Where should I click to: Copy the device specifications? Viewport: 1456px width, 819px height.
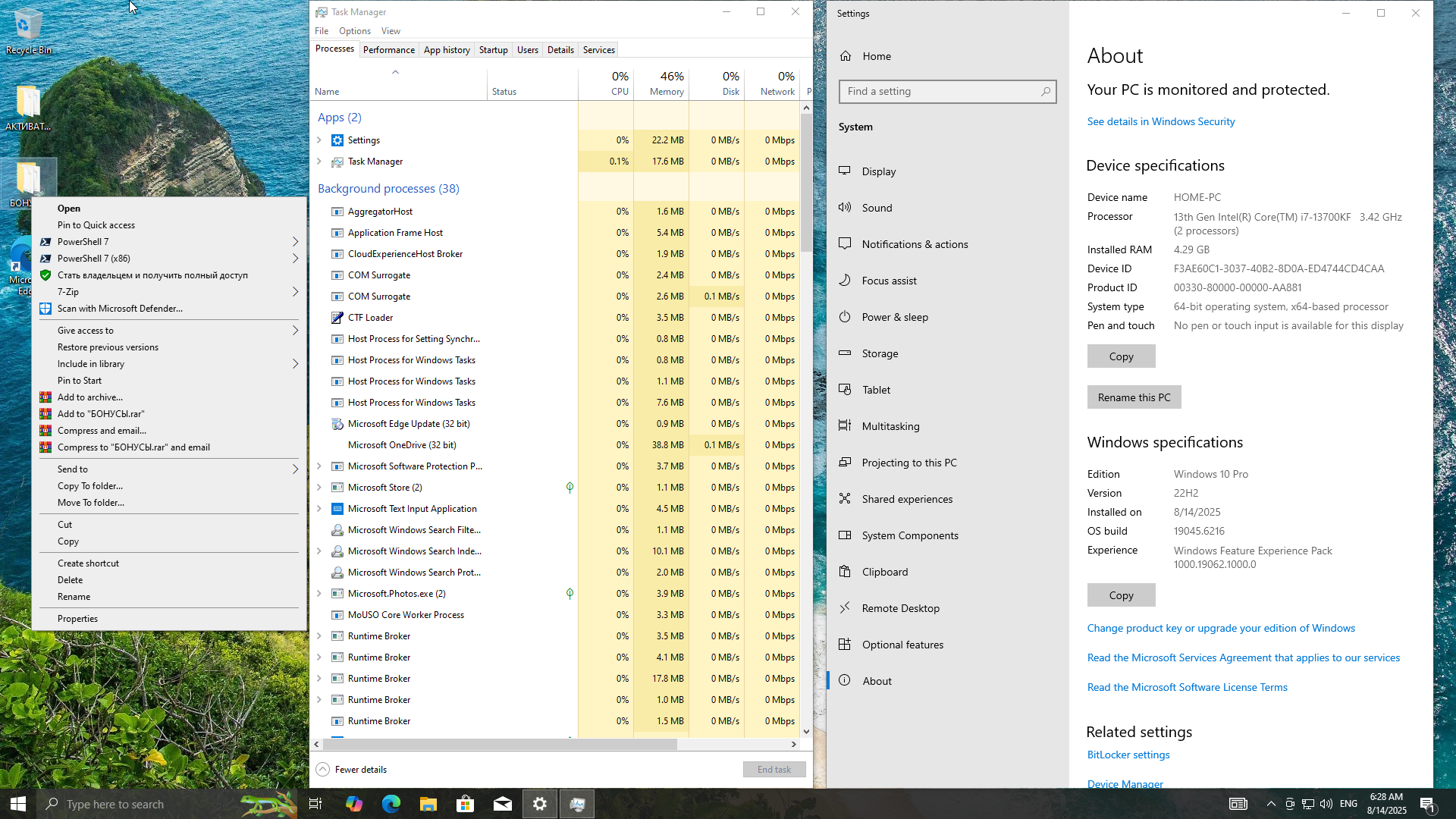1121,356
